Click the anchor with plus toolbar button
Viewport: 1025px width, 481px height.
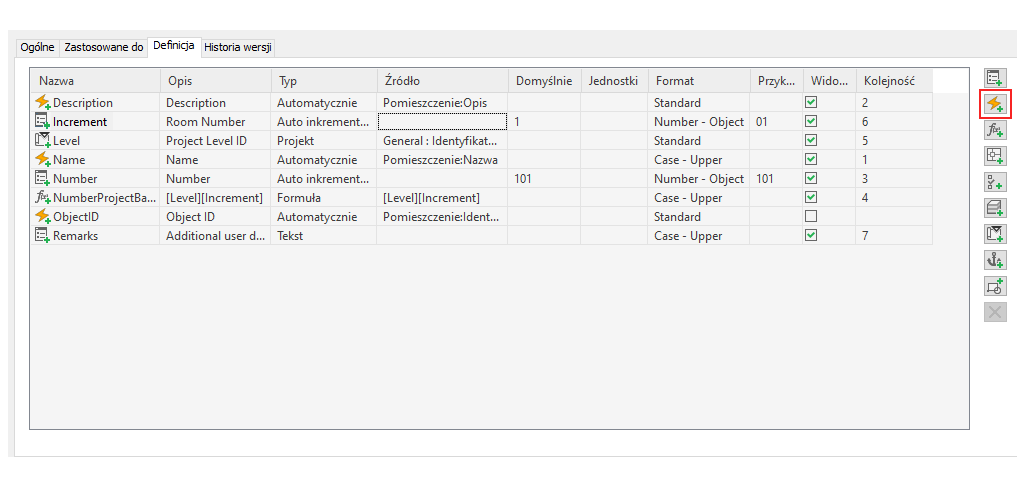tap(994, 259)
